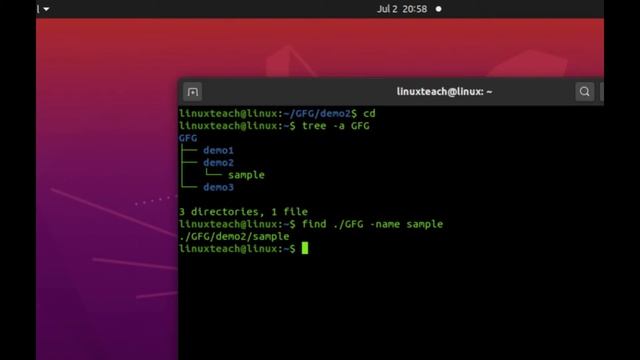Click the 'sample' file under demo2 in the tree output
This screenshot has height=360, width=640.
(246, 175)
